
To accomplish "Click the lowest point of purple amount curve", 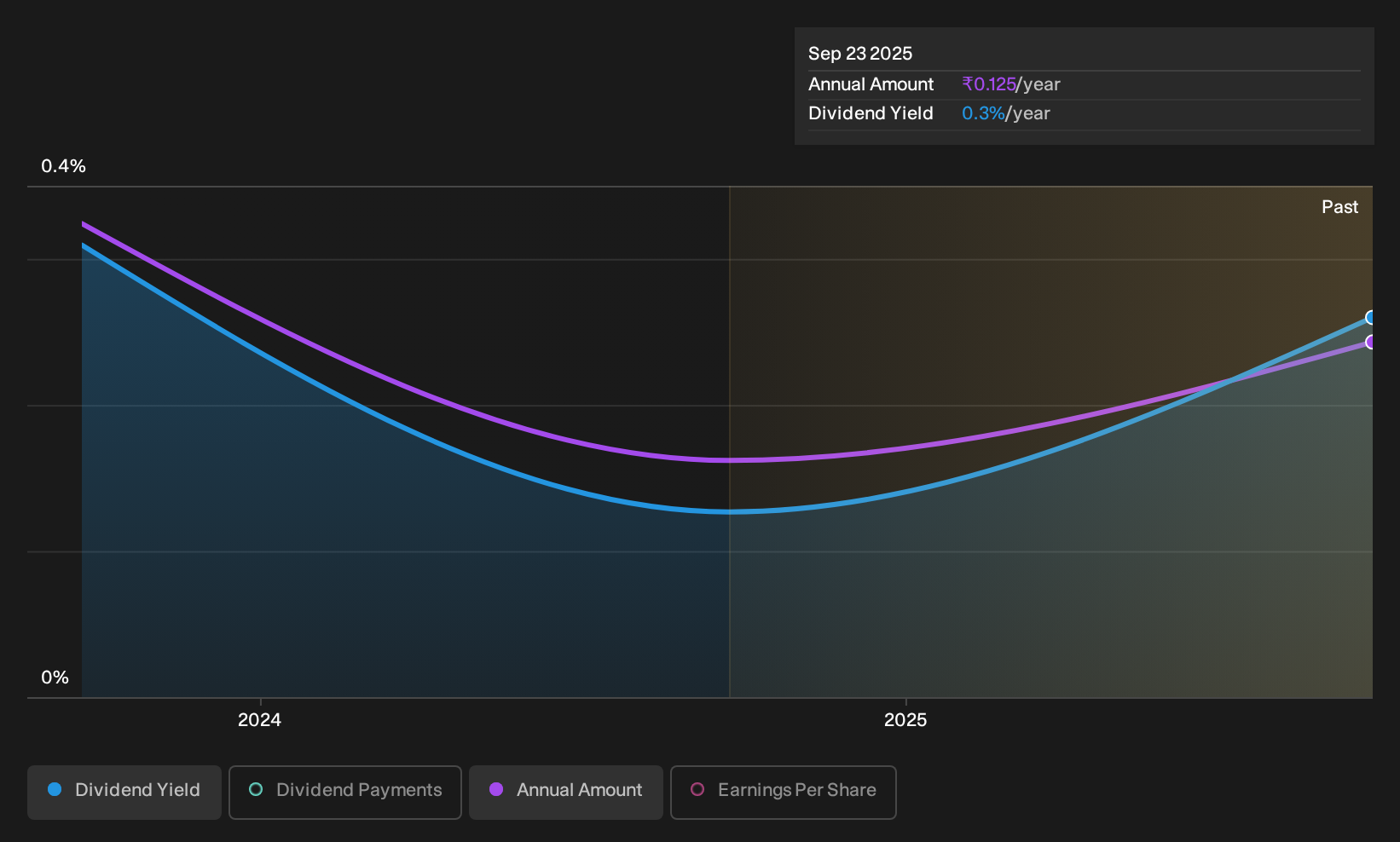I will point(730,460).
